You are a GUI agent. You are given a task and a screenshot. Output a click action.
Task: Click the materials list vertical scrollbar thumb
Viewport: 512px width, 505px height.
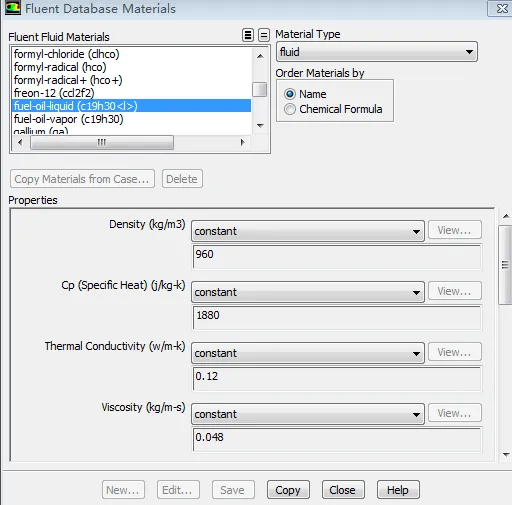[260, 89]
